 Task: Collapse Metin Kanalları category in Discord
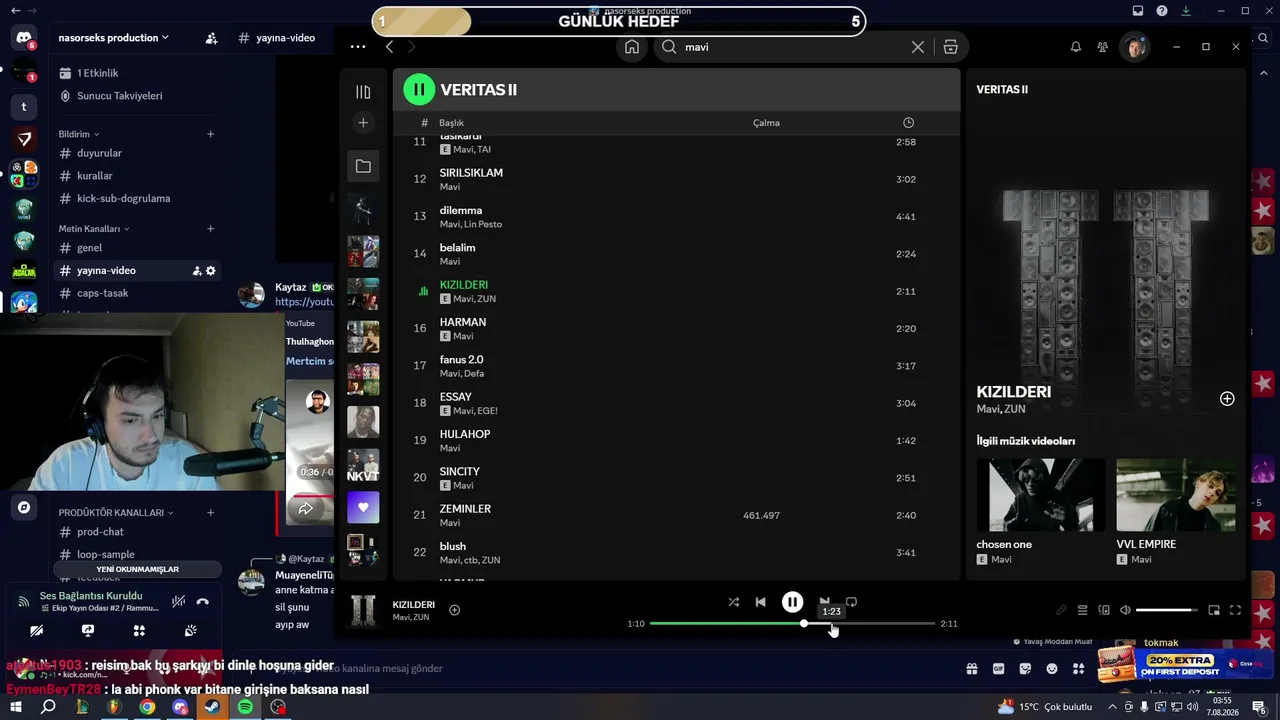click(94, 229)
